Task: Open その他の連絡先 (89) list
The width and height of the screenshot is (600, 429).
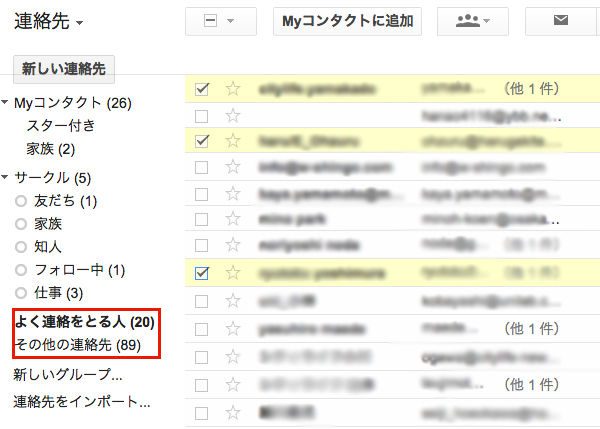Action: pos(77,345)
